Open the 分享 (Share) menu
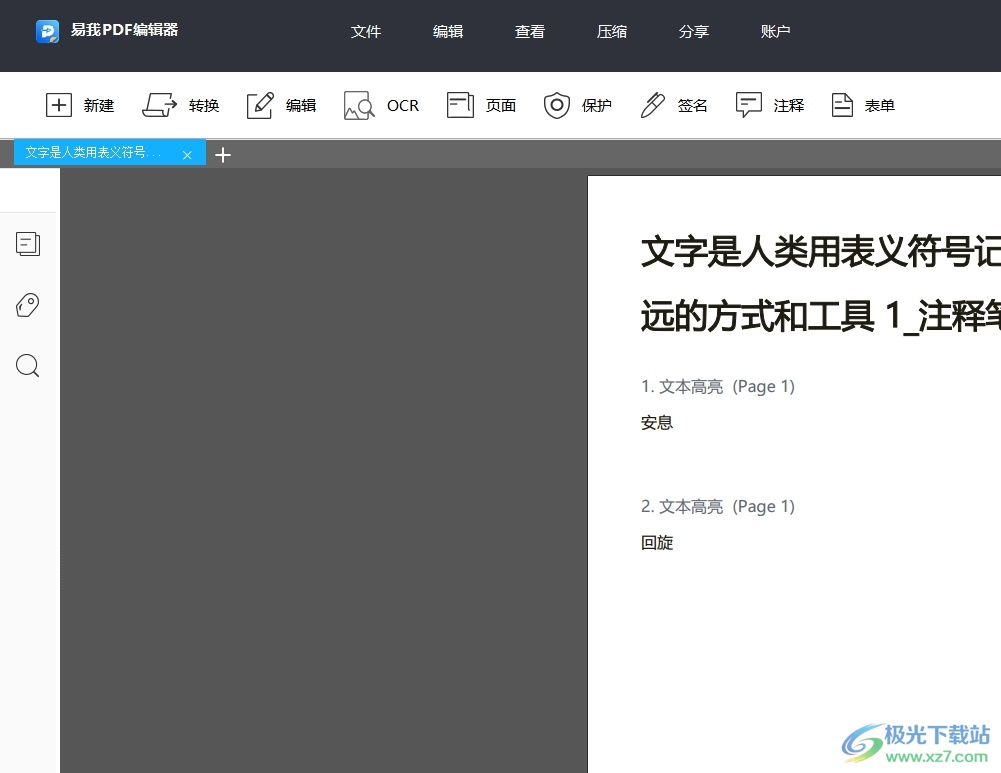The image size is (1001, 773). click(x=694, y=31)
